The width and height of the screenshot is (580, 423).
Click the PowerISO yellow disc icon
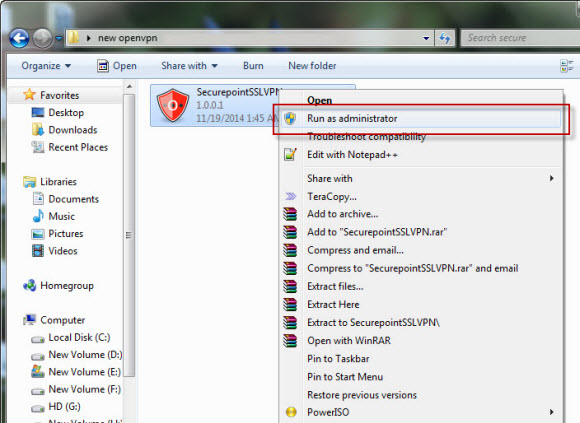tap(291, 412)
